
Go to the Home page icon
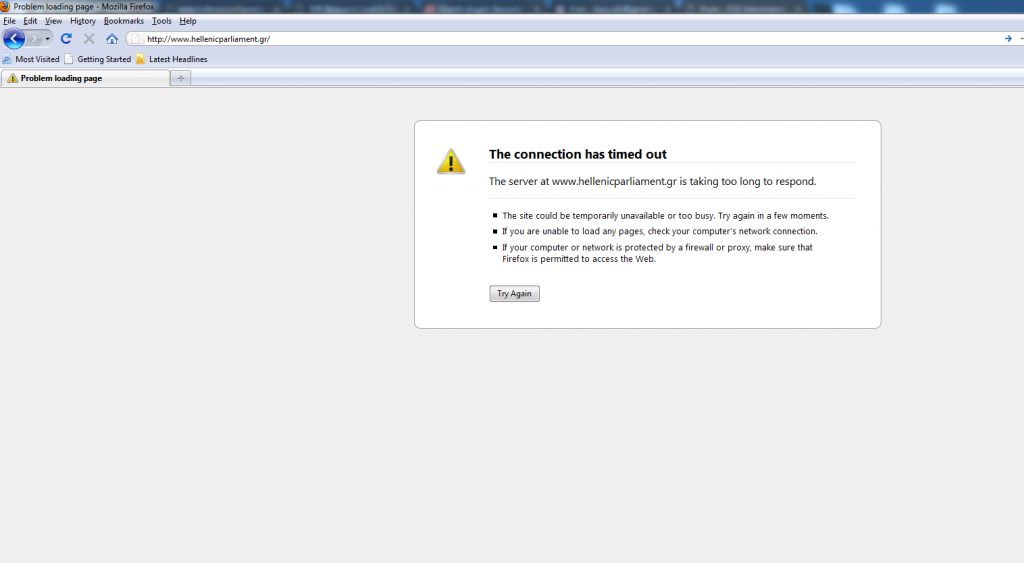[112, 39]
